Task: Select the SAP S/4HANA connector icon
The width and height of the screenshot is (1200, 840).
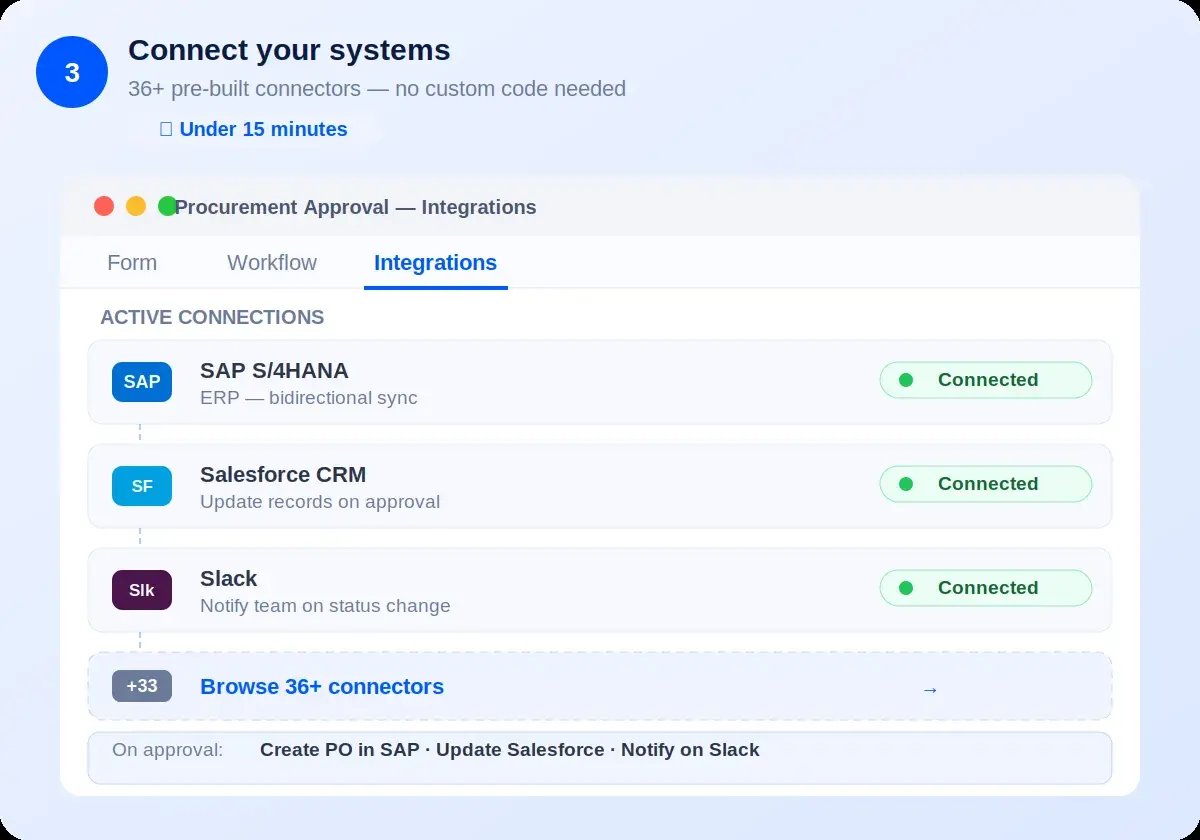Action: [x=141, y=382]
